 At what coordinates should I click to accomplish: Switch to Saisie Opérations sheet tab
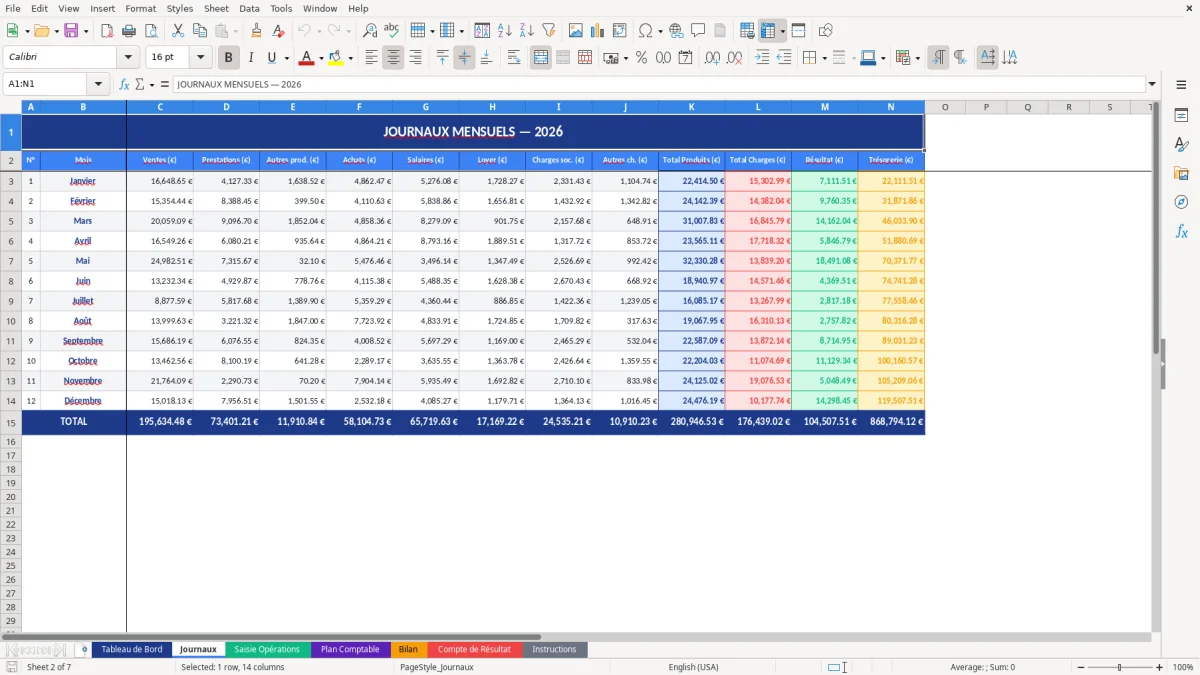point(267,650)
